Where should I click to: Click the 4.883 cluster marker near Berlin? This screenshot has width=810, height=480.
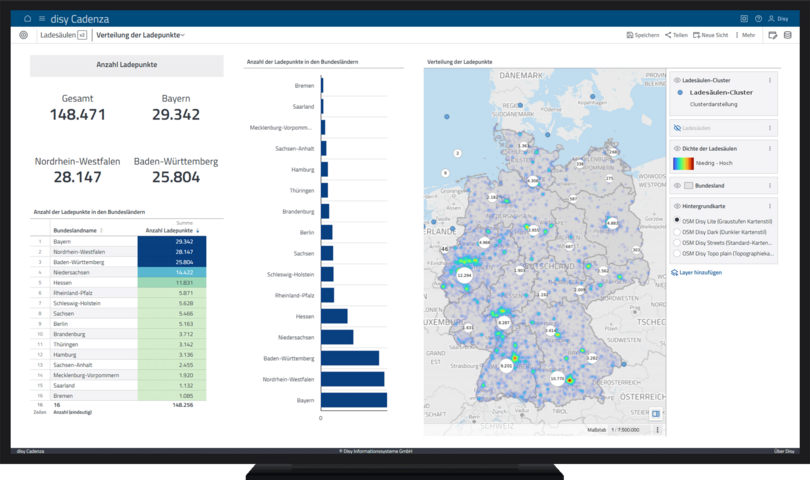[x=612, y=223]
